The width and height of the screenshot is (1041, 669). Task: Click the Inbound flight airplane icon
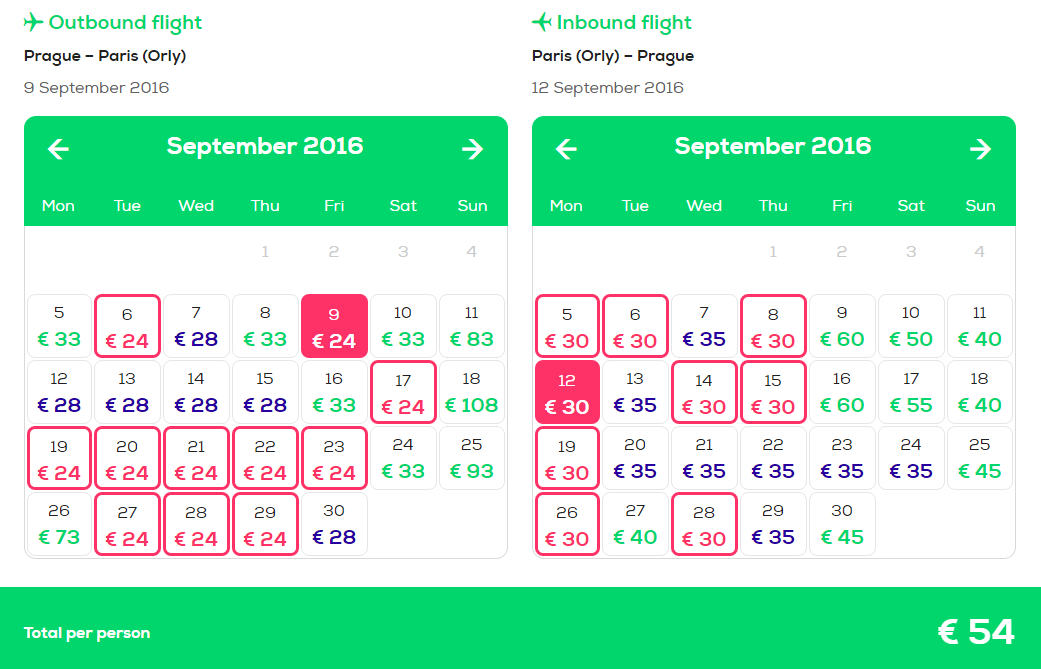pos(542,23)
